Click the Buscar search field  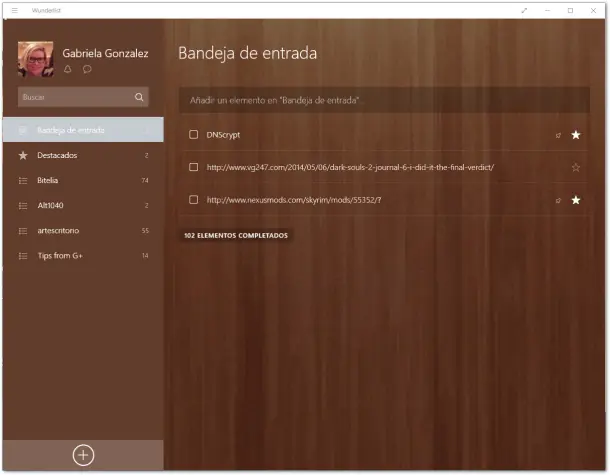[83, 97]
